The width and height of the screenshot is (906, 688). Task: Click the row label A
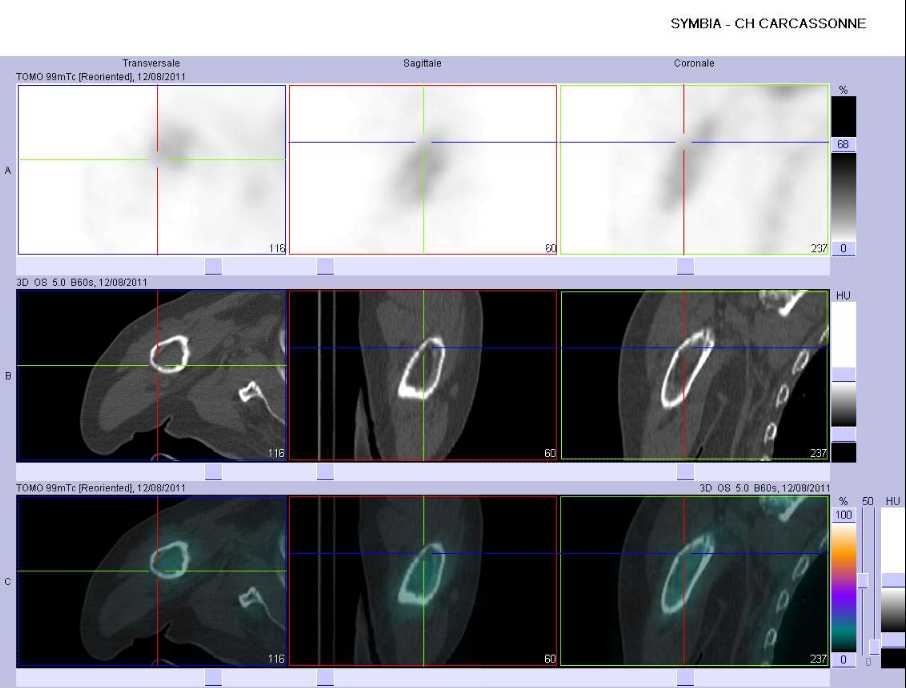point(8,170)
